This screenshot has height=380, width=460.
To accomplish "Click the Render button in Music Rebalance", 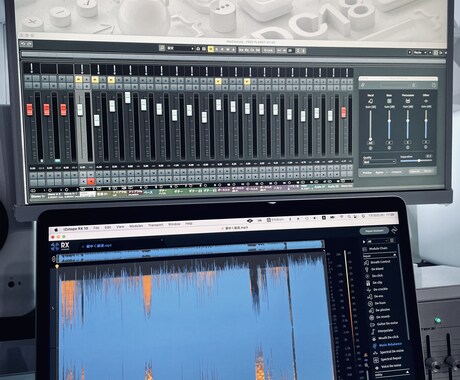I will tap(428, 171).
